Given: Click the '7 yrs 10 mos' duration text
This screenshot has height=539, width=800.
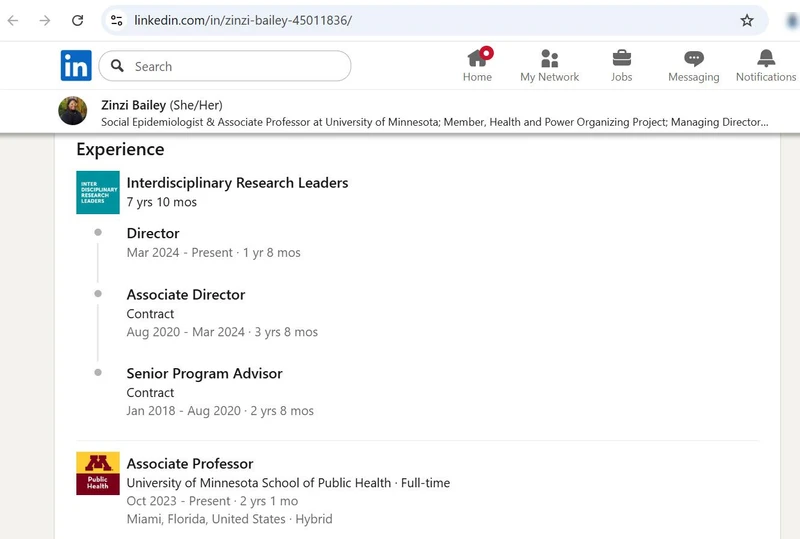Looking at the screenshot, I should pyautogui.click(x=162, y=202).
